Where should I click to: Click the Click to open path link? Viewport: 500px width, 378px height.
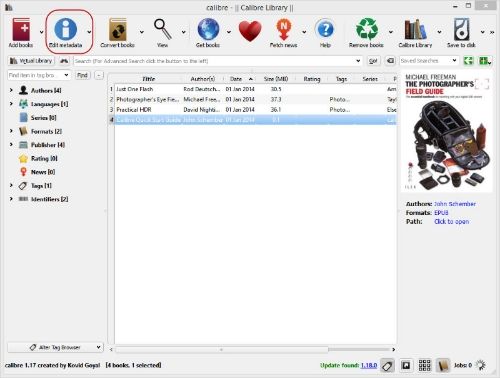pos(452,222)
